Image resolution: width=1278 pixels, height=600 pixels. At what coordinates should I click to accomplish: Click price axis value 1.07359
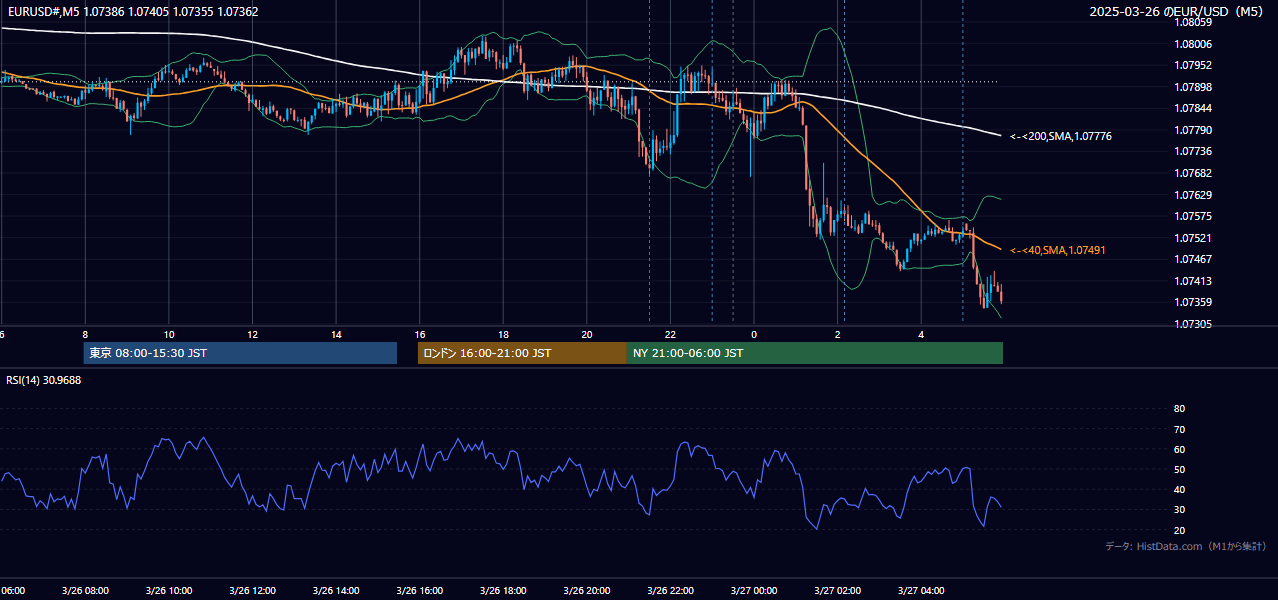click(x=1193, y=302)
